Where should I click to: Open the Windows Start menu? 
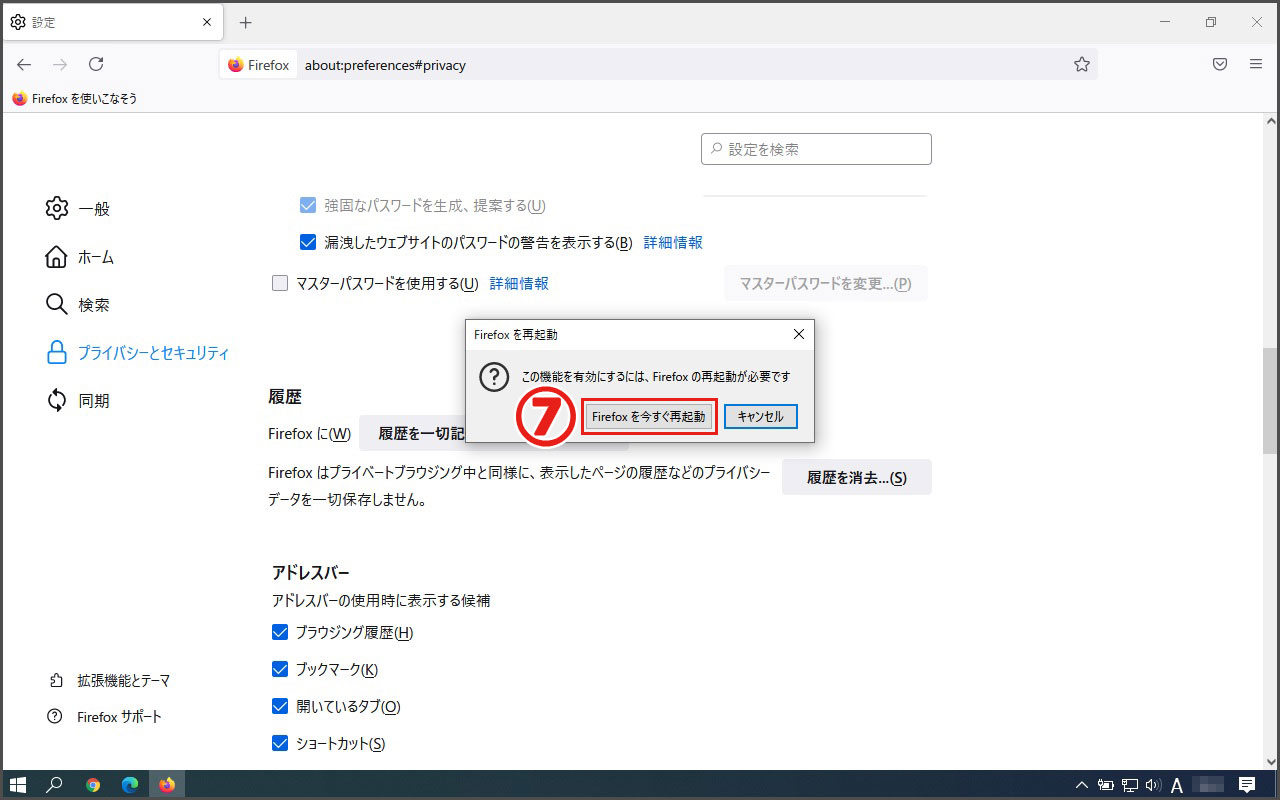click(x=18, y=785)
